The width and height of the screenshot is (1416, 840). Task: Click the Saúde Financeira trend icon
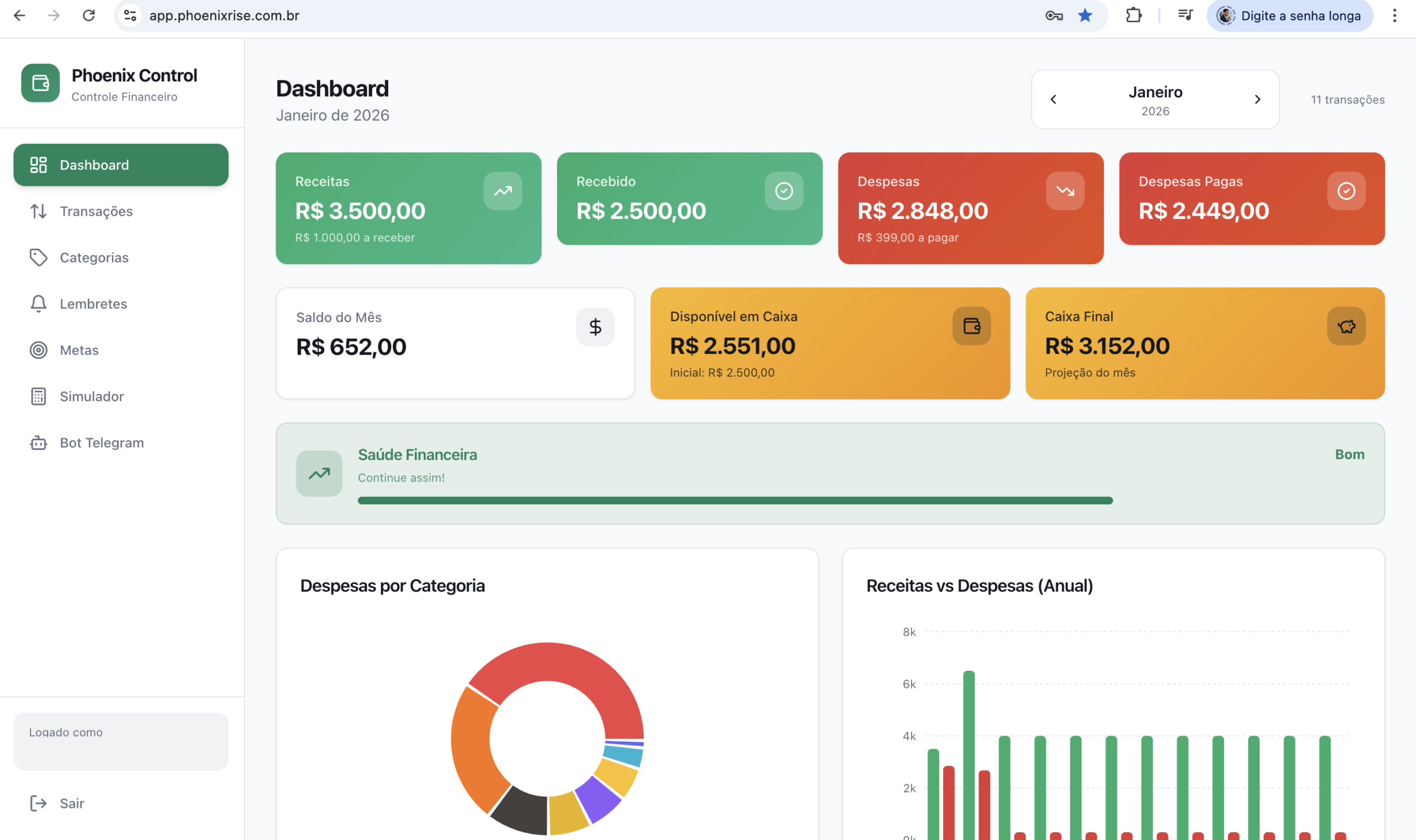point(319,473)
